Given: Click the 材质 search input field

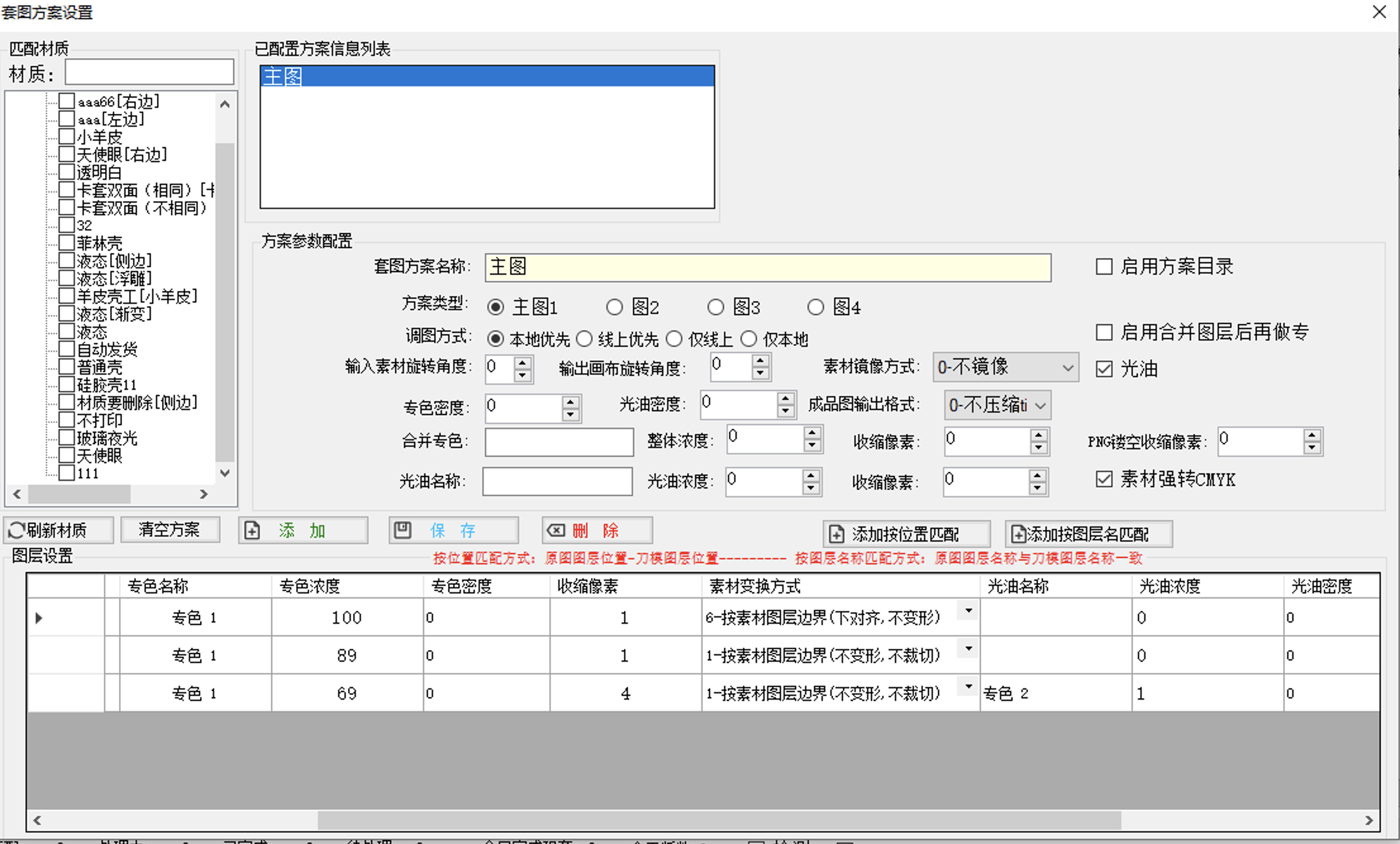Looking at the screenshot, I should click(x=149, y=73).
